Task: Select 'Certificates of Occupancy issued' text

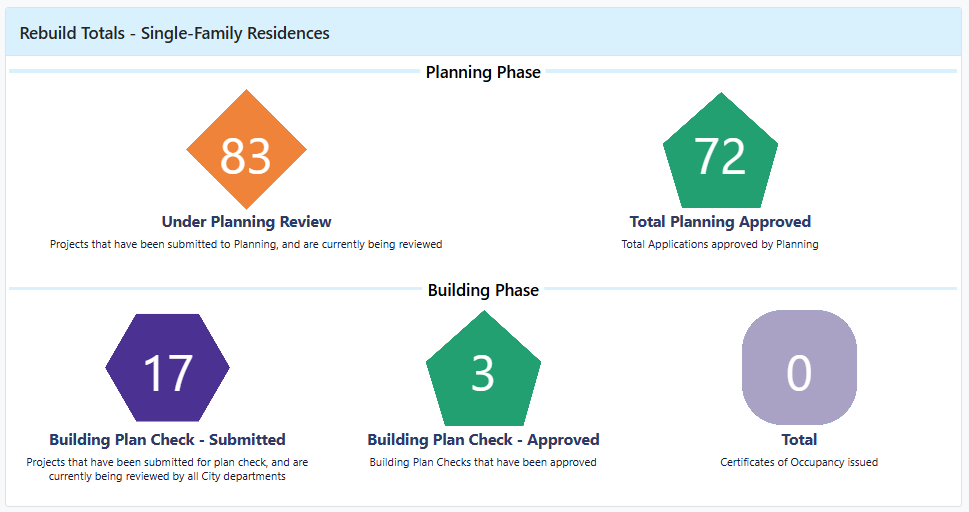Action: click(x=799, y=462)
